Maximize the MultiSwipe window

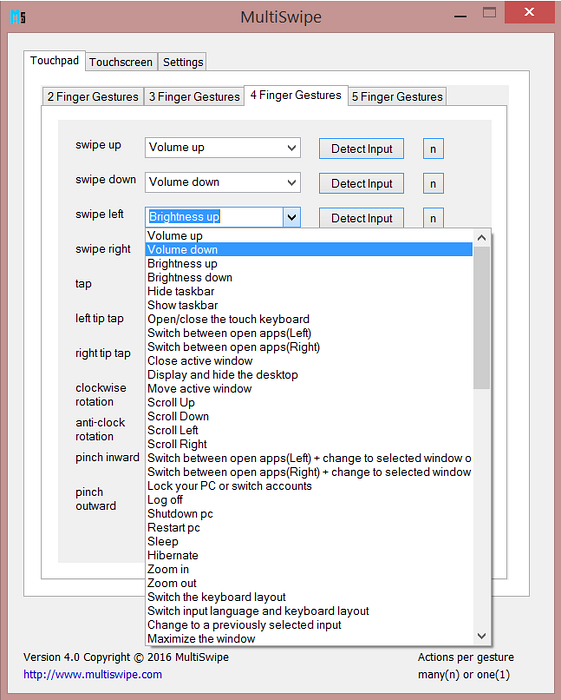[x=490, y=13]
